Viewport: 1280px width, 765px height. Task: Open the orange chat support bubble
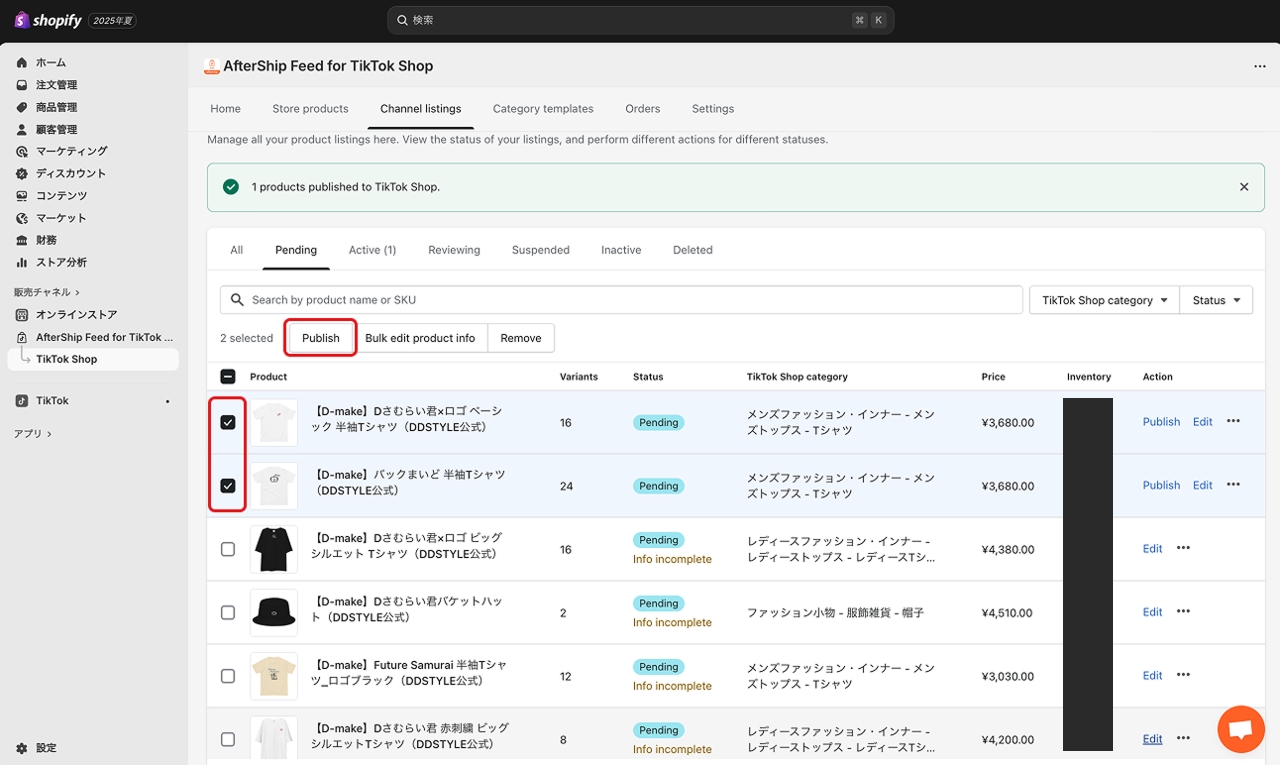tap(1241, 729)
